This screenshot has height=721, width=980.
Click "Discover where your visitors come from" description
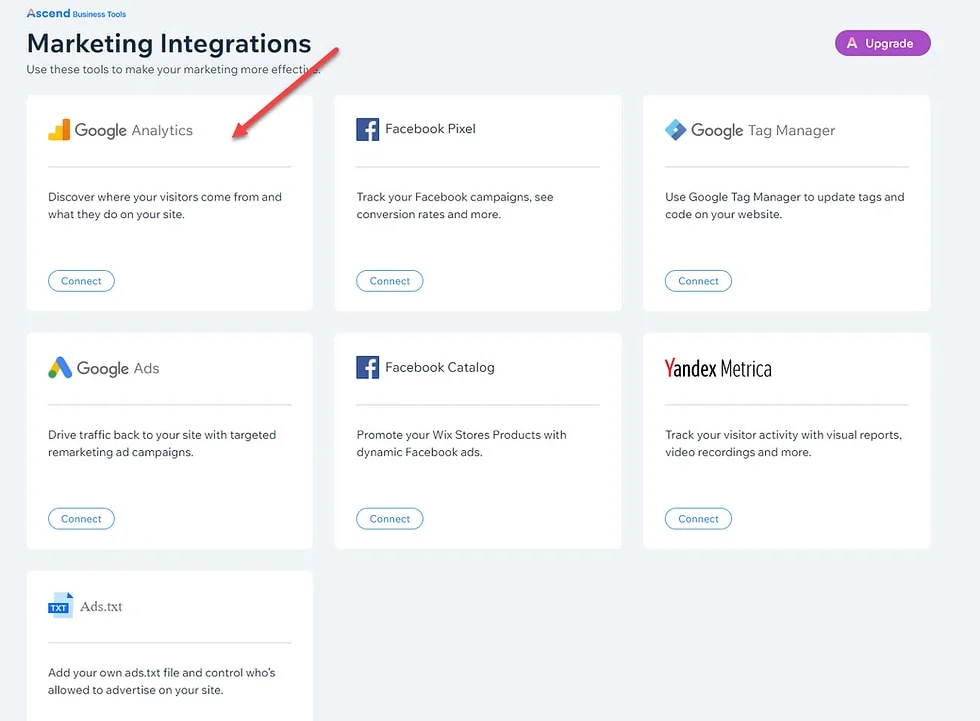pos(165,206)
